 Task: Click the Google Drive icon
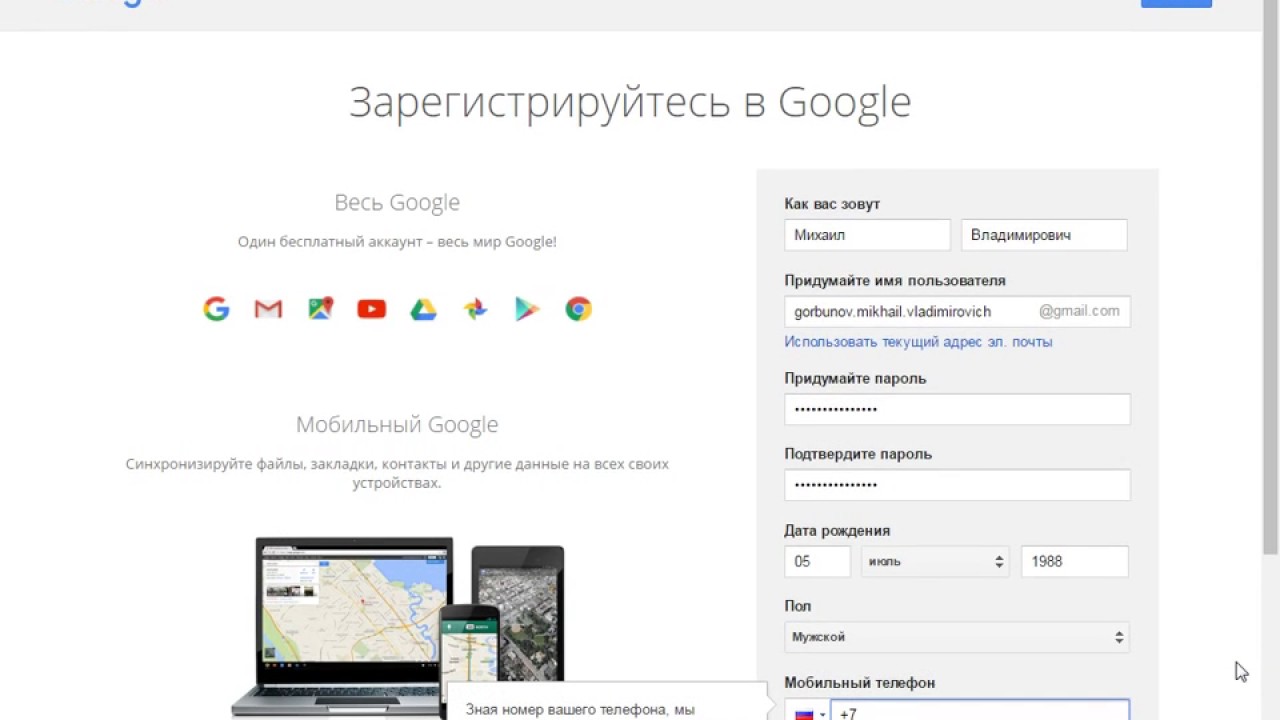tap(424, 309)
